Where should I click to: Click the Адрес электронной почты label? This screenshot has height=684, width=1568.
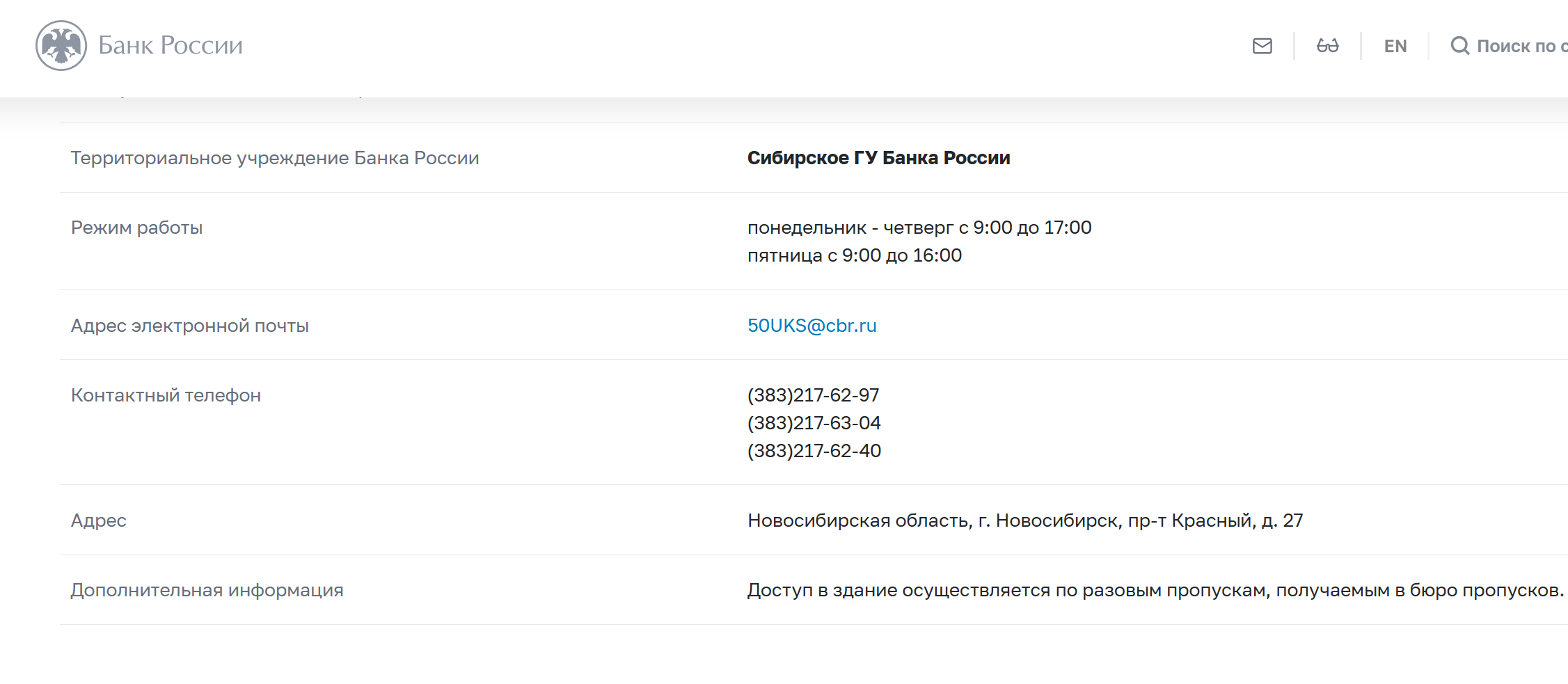[x=190, y=326]
